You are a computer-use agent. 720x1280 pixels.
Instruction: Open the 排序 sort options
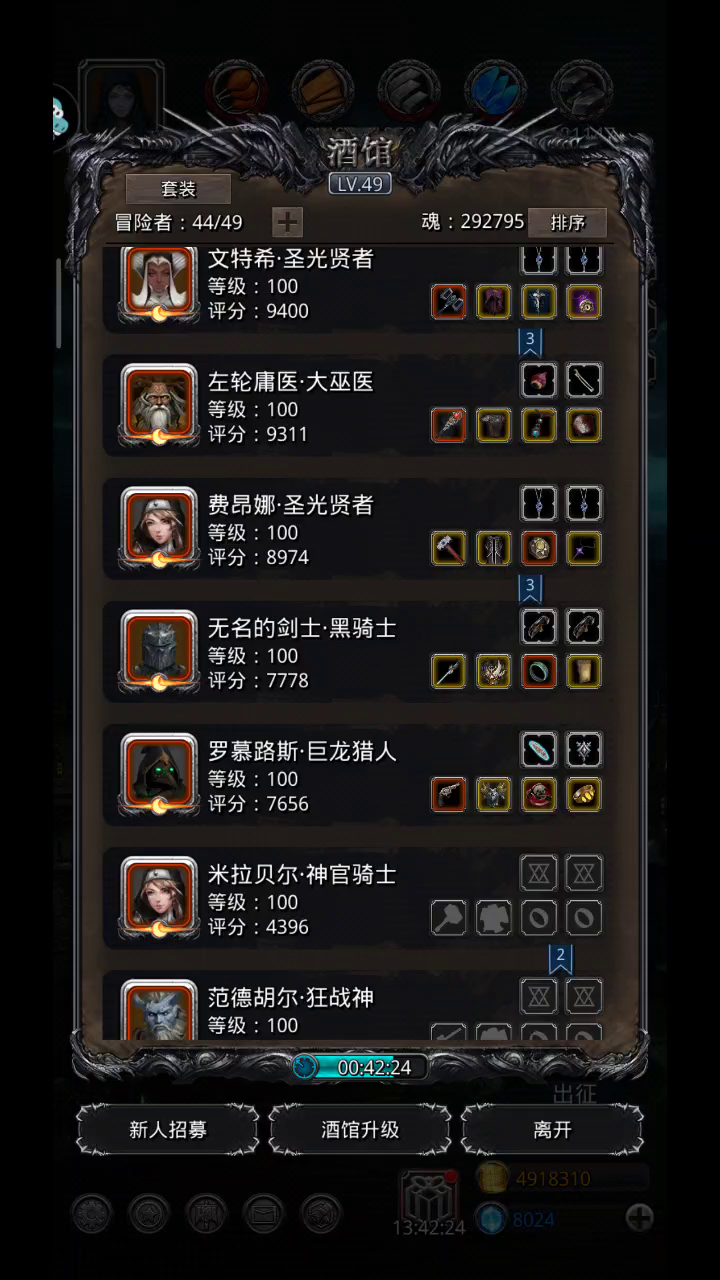(567, 222)
